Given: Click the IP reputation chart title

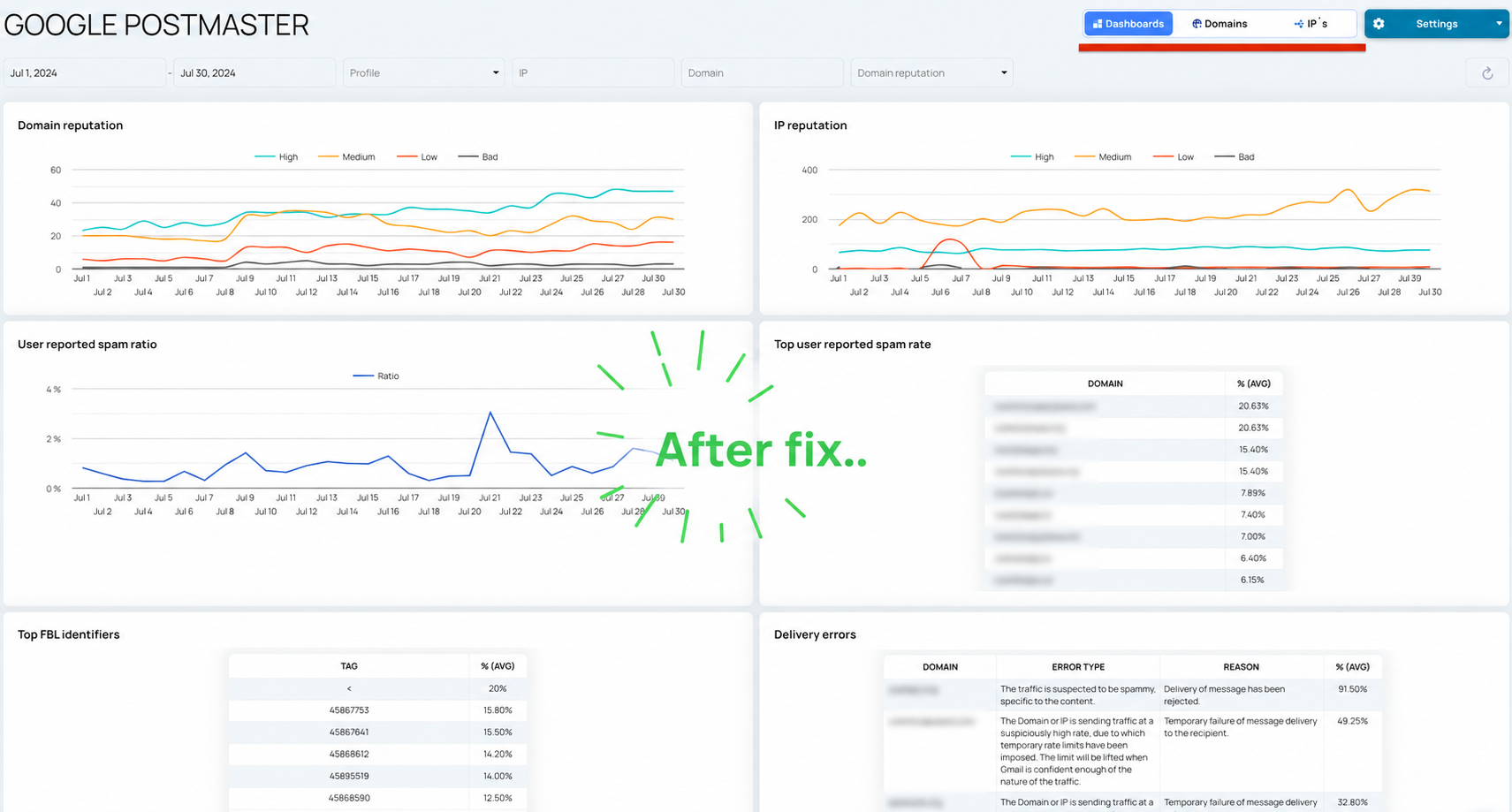Looking at the screenshot, I should click(810, 125).
